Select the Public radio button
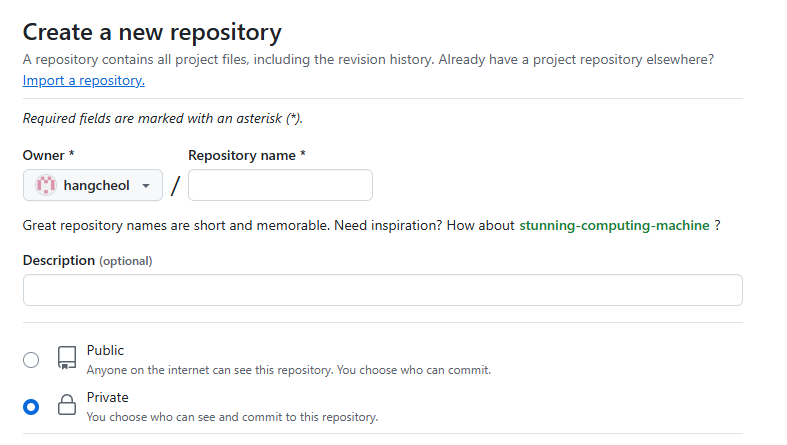The image size is (787, 445). 31,360
